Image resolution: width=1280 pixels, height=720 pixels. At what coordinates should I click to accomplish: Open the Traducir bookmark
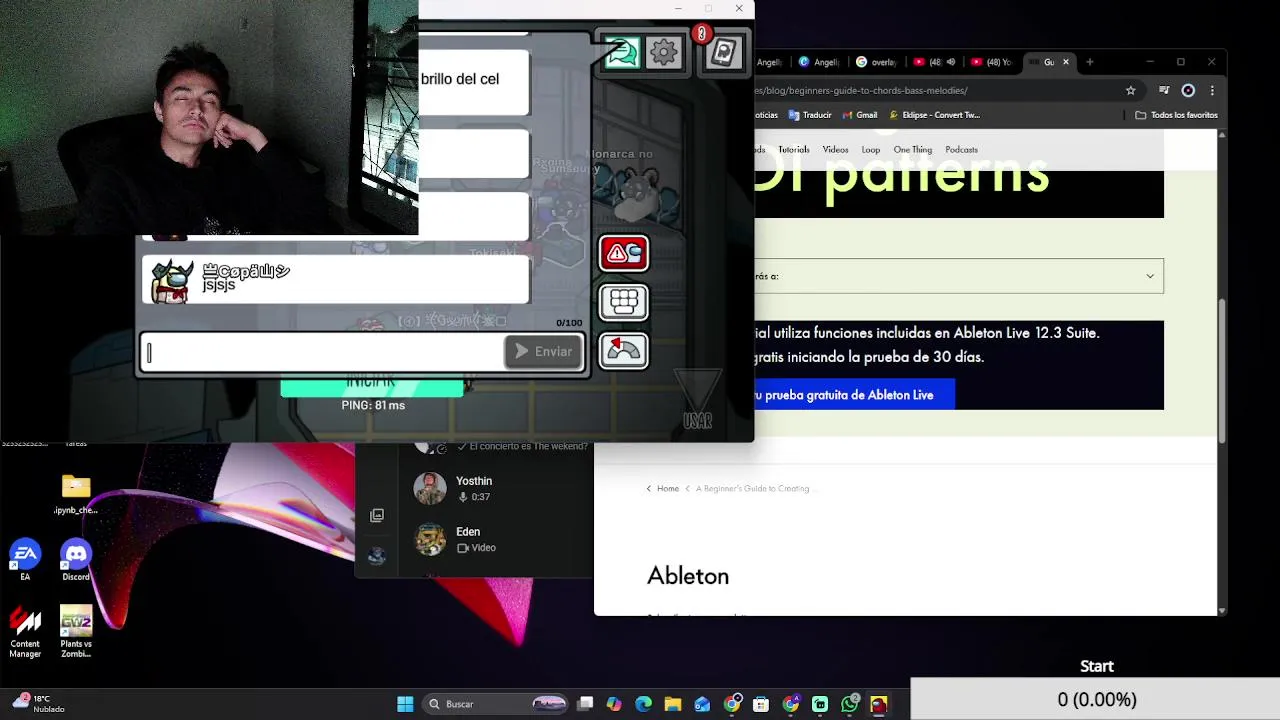[810, 115]
